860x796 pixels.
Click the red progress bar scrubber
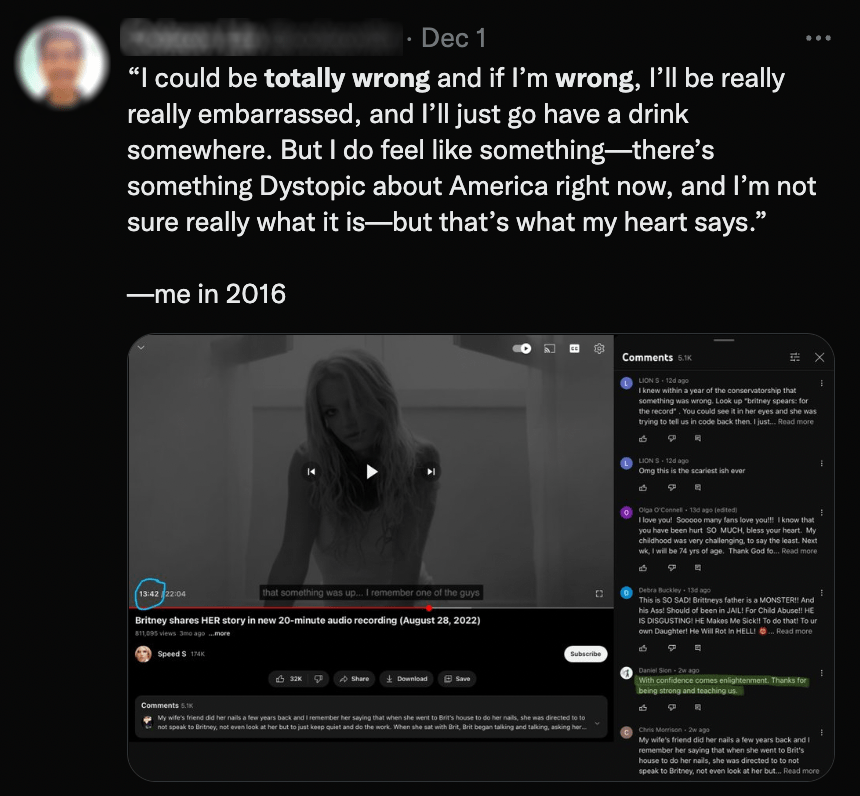pos(429,608)
